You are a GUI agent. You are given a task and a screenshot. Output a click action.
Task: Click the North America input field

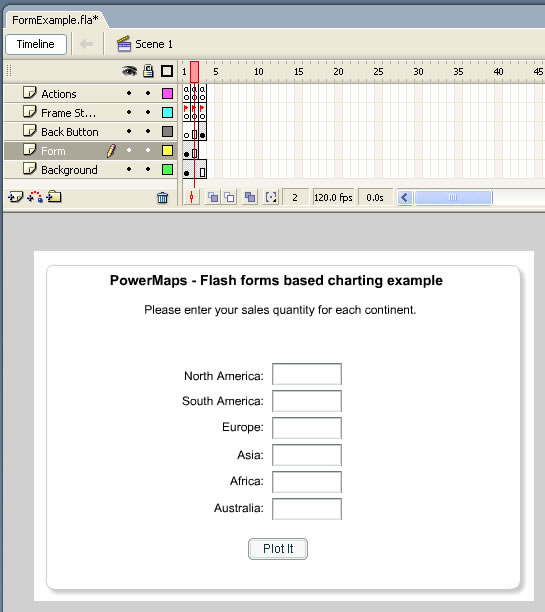pos(307,374)
